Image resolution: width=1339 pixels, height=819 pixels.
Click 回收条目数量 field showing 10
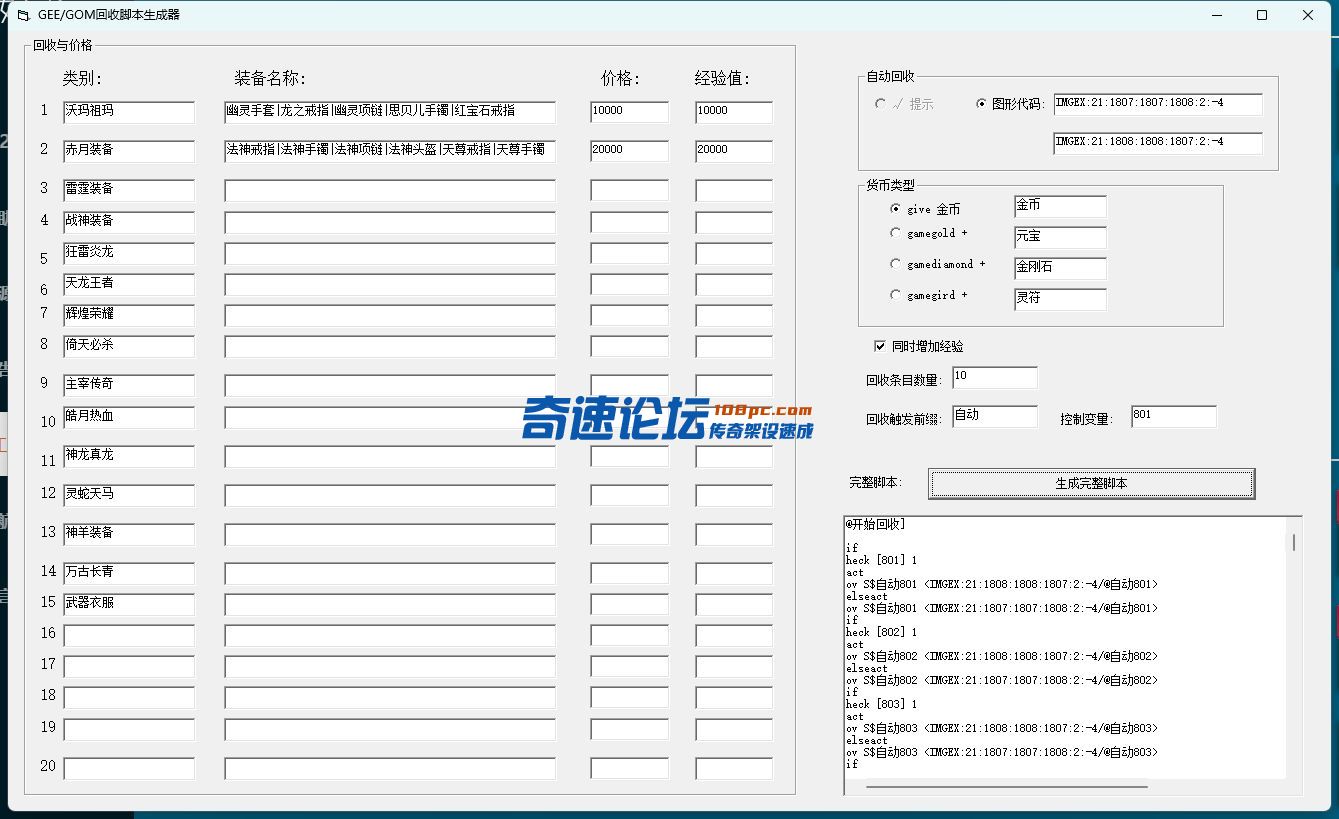pos(995,378)
